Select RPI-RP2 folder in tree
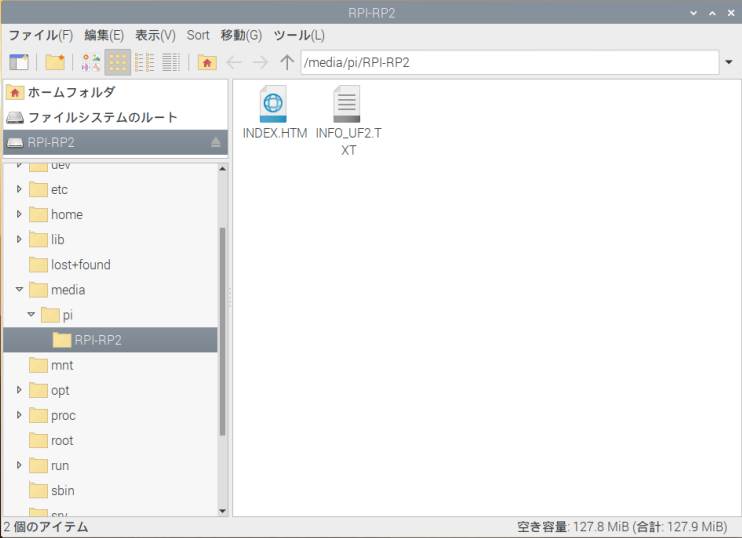This screenshot has width=742, height=538. (x=110, y=340)
